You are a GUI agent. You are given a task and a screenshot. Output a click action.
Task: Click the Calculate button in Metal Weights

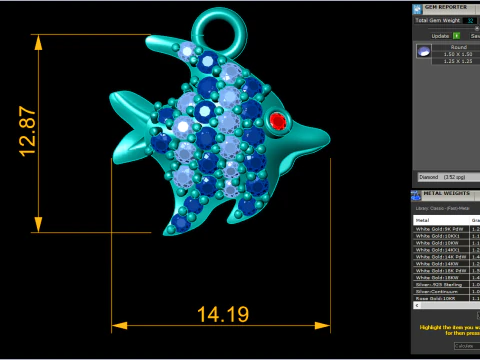[467, 346]
